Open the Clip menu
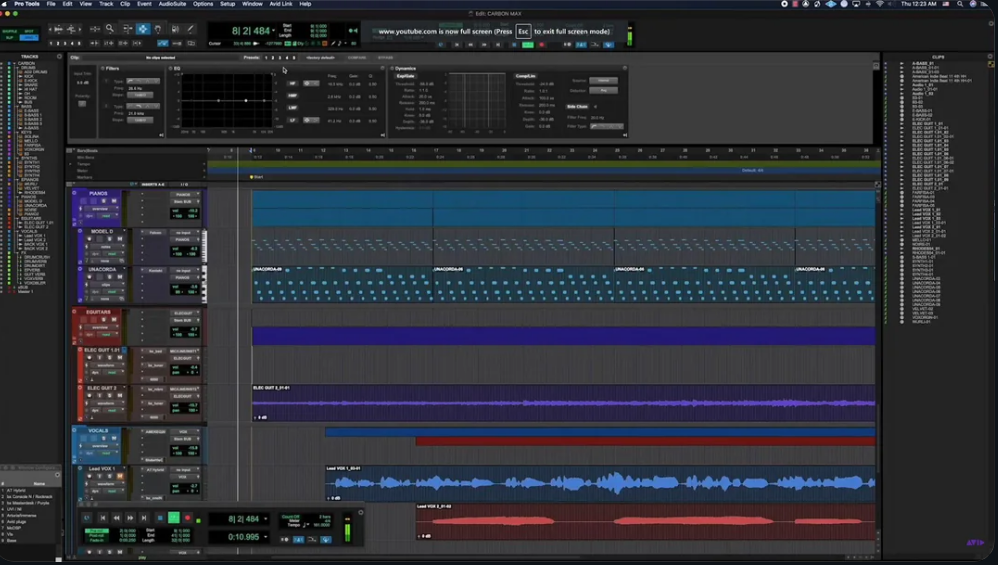 125,4
